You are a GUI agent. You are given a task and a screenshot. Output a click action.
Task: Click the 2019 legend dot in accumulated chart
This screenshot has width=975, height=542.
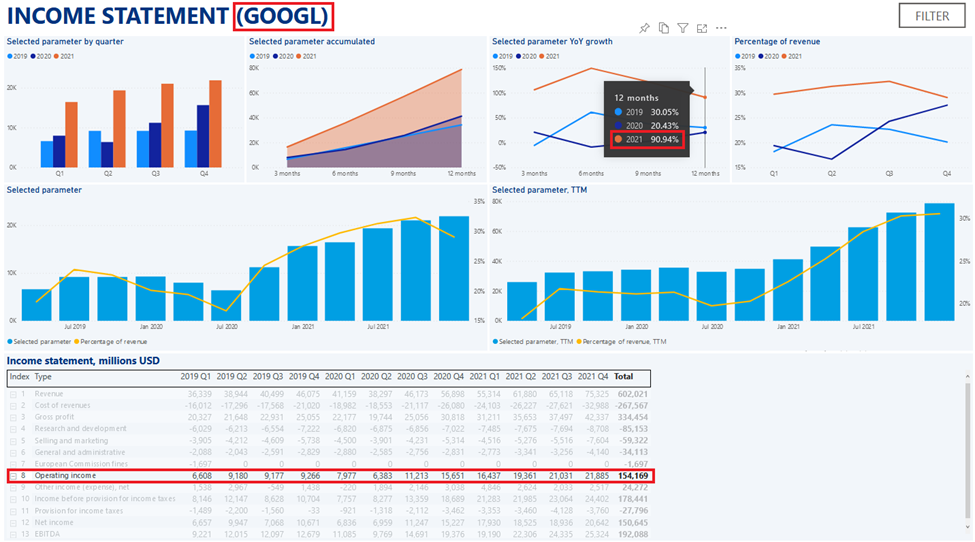[252, 56]
